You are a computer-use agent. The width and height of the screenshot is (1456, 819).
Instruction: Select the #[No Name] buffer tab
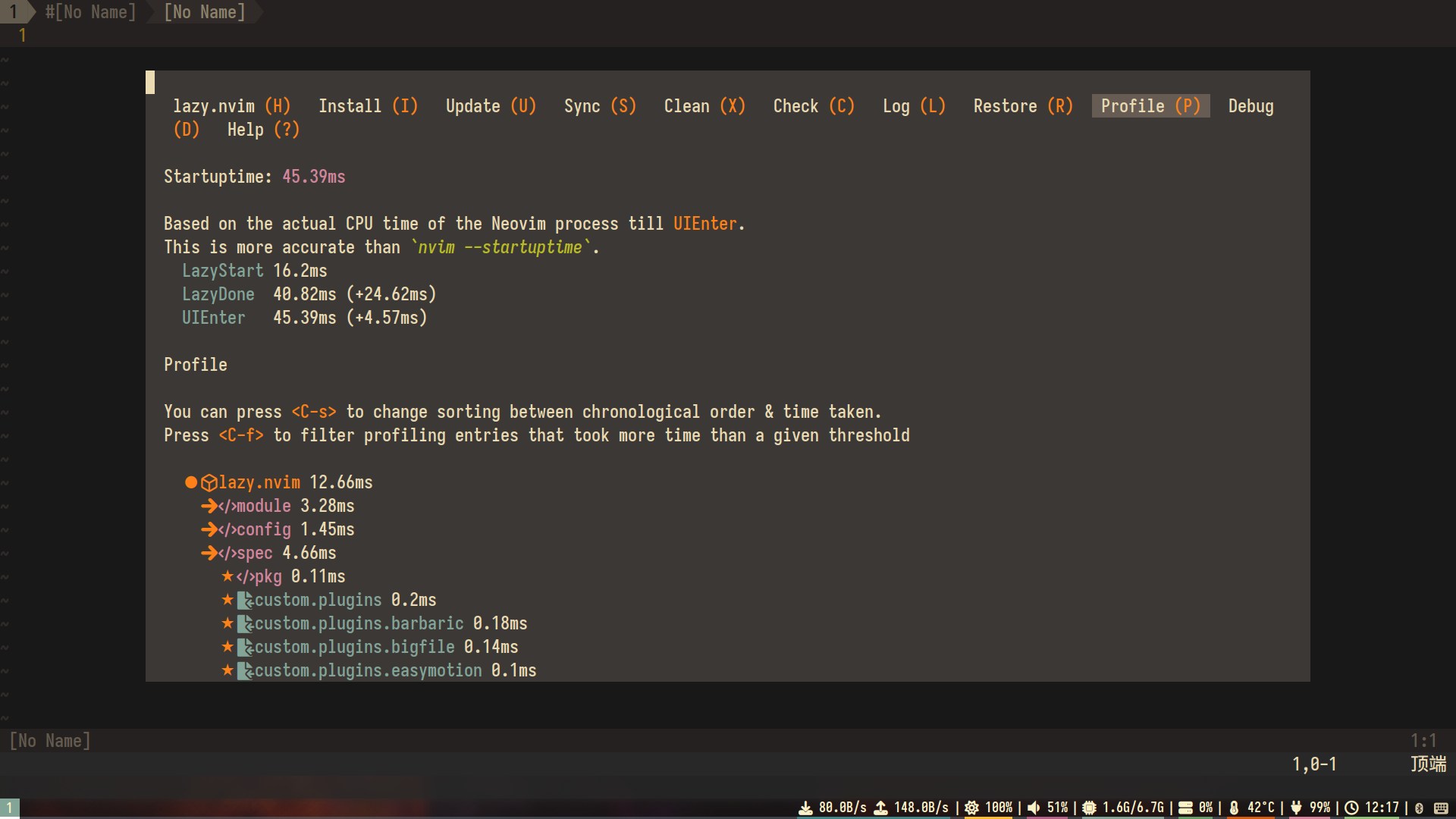[x=90, y=12]
